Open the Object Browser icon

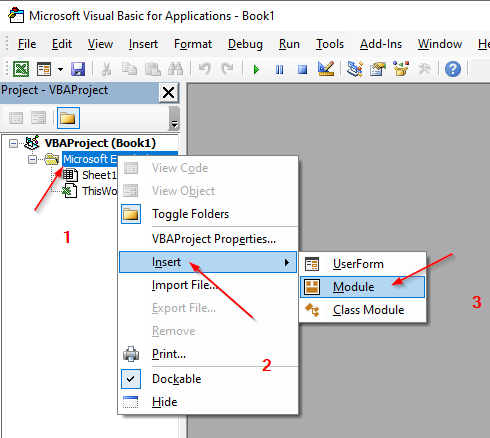click(x=401, y=69)
